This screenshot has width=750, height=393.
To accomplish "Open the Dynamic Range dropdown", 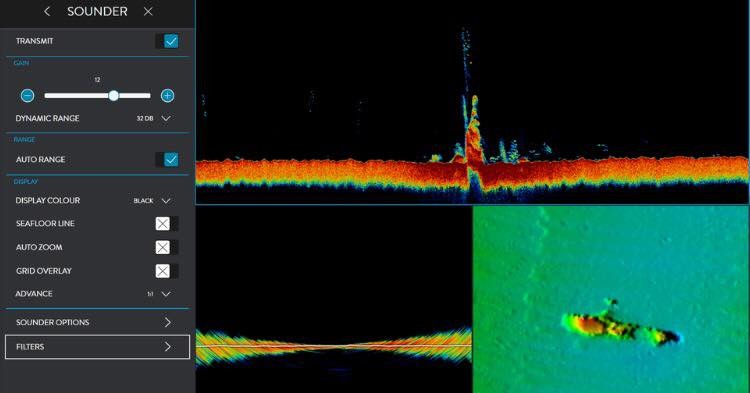I will [166, 118].
